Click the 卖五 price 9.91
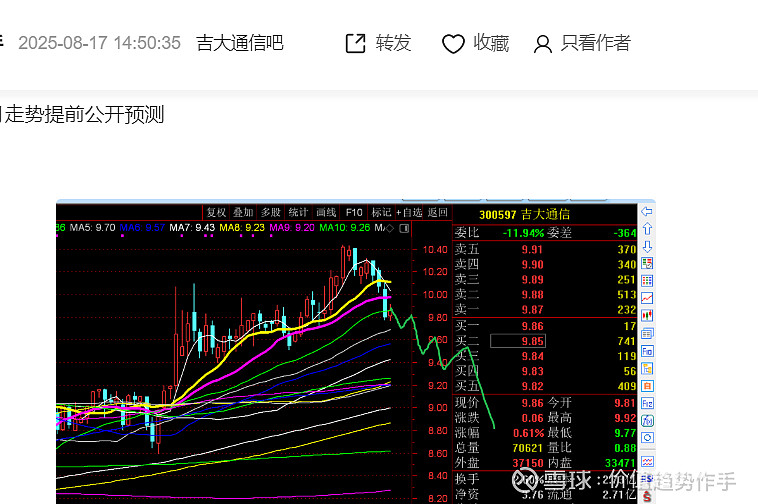 (x=532, y=250)
